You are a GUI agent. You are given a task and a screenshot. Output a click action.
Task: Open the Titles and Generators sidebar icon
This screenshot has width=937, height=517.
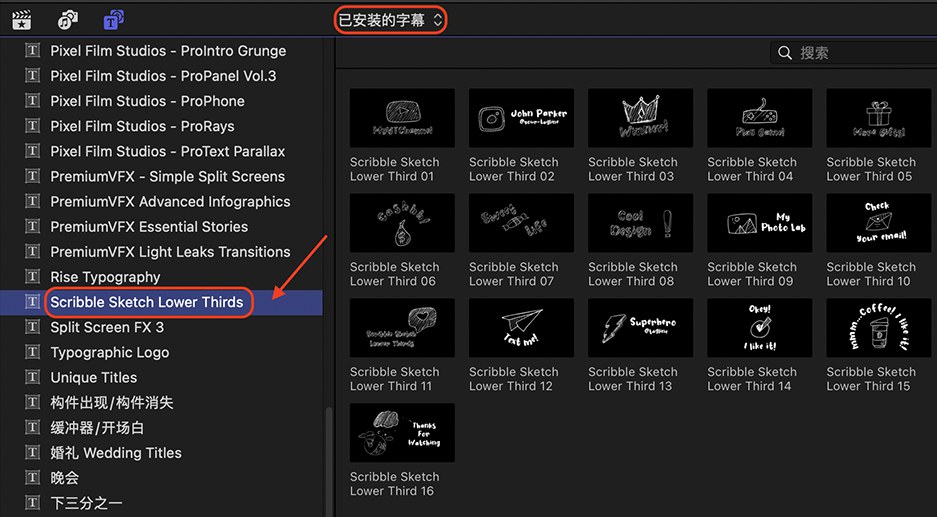coord(114,20)
